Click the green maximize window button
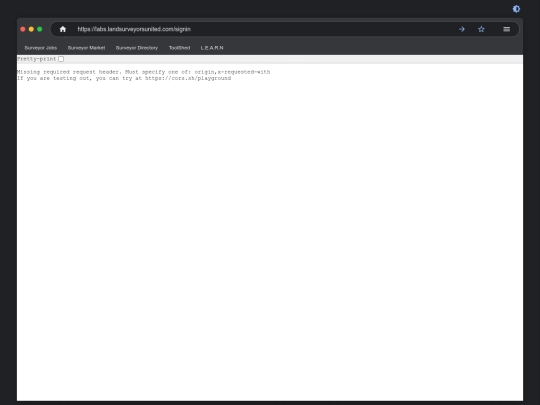540x405 pixels. (40, 29)
